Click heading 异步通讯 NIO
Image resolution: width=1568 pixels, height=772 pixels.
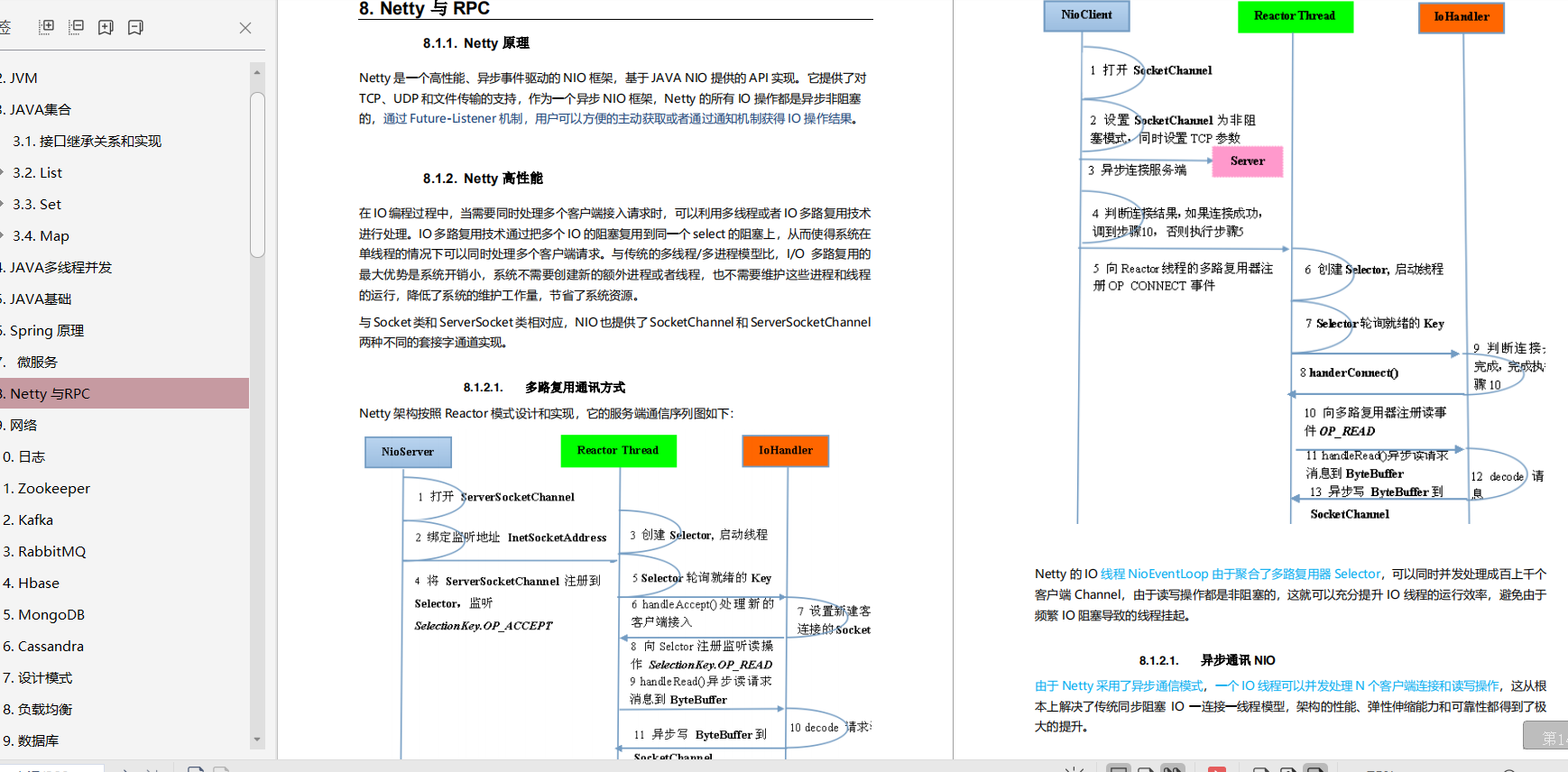point(1238,660)
